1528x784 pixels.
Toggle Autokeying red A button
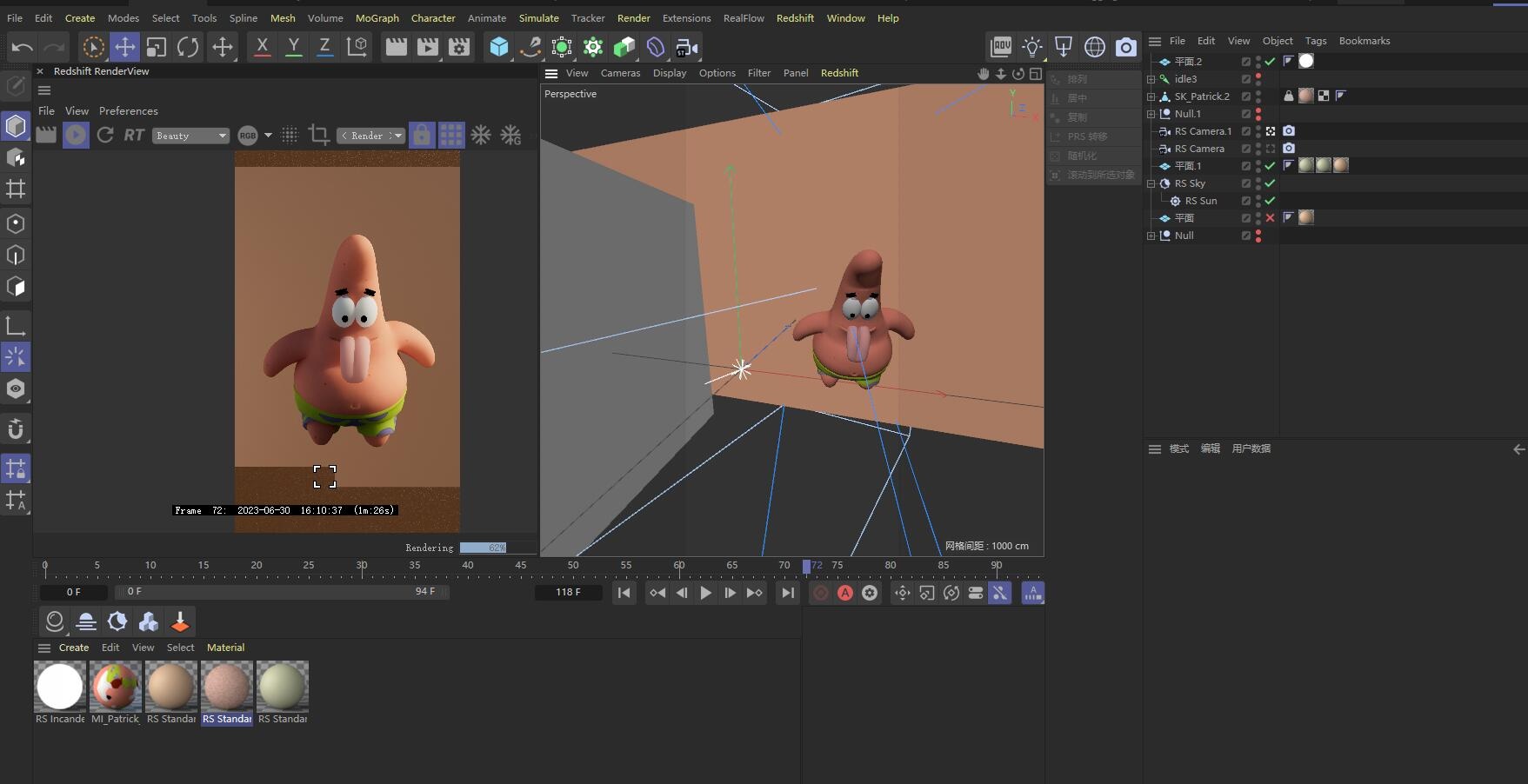pyautogui.click(x=844, y=593)
